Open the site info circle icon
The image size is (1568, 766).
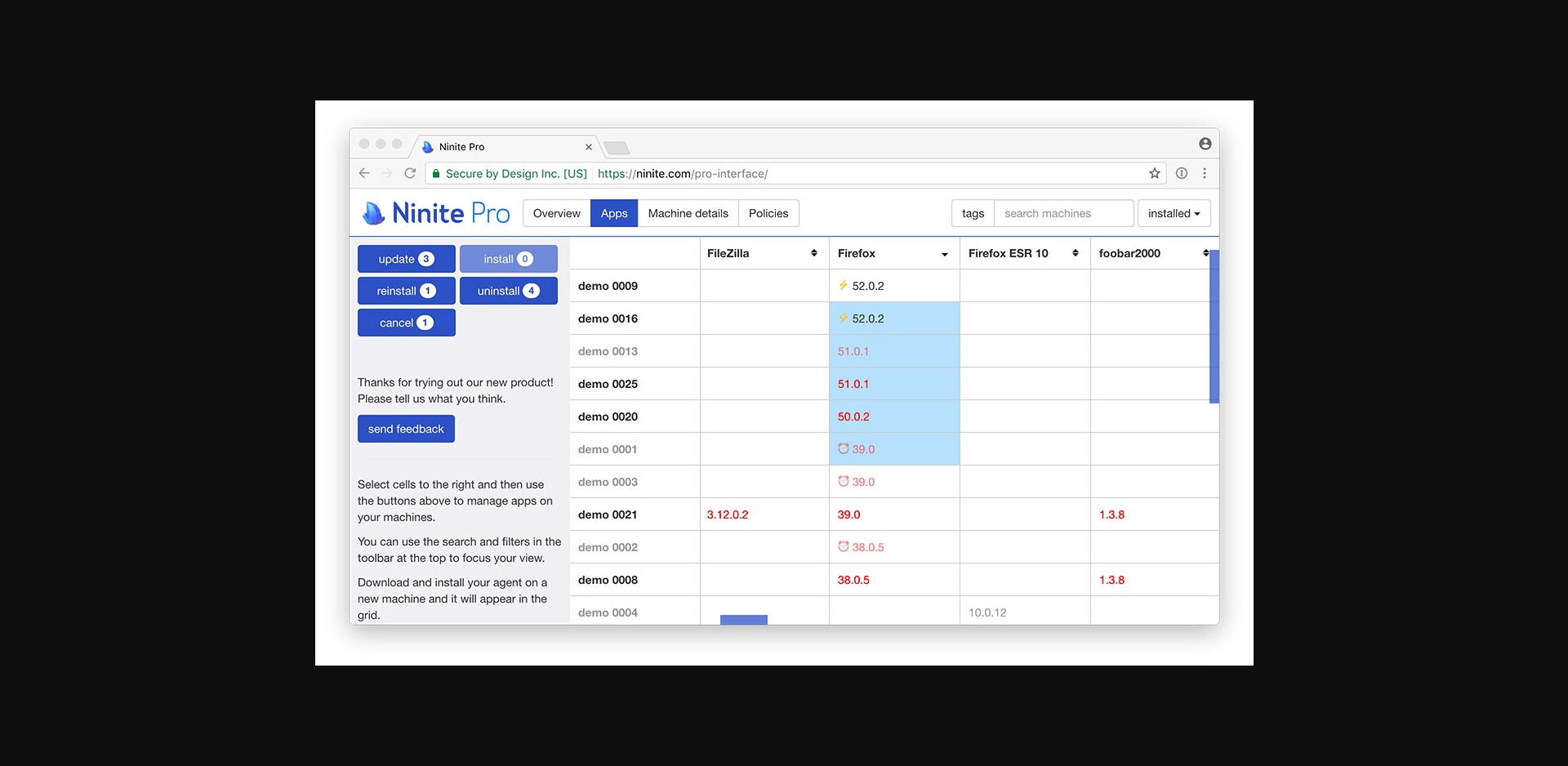[x=1182, y=173]
